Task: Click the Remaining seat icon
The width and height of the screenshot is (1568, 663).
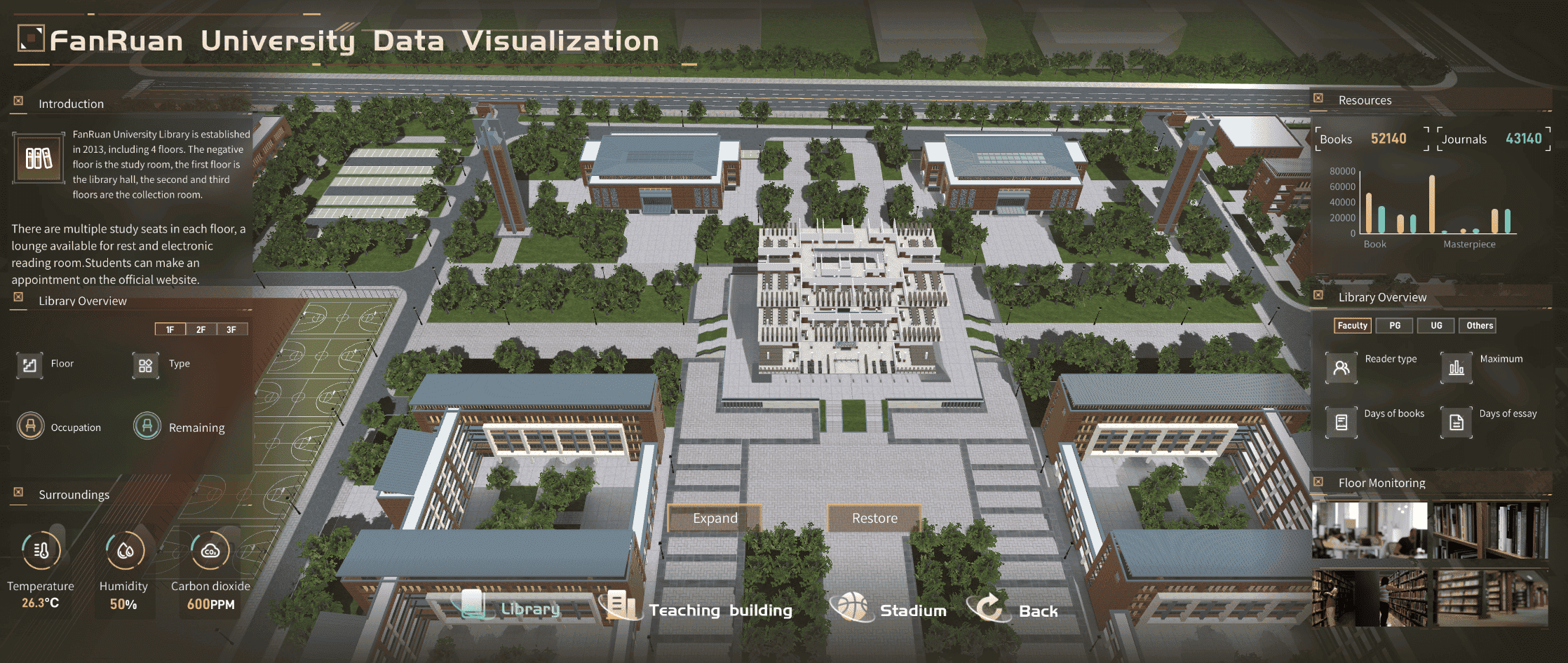Action: (x=147, y=425)
